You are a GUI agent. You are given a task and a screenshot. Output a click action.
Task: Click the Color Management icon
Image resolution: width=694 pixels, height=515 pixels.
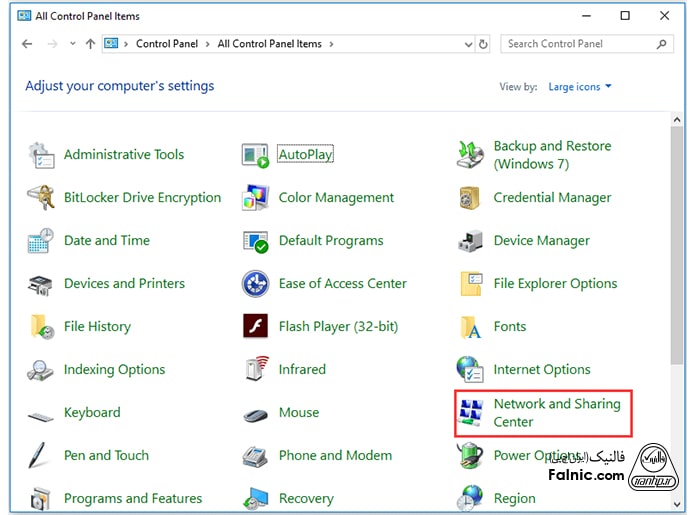pos(256,198)
